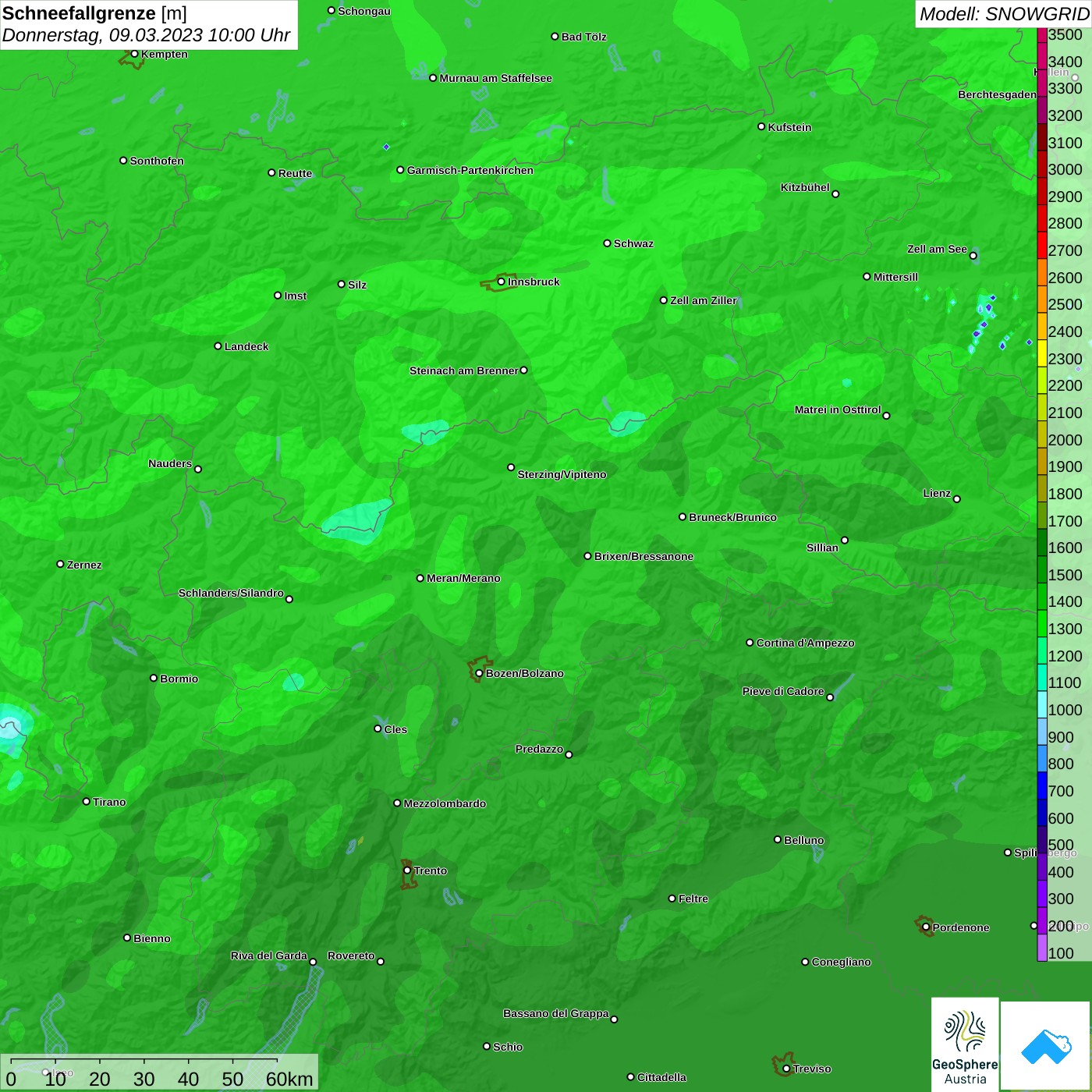Click the GeoSphere Austria logo
The image size is (1092, 1092).
pos(965,1044)
